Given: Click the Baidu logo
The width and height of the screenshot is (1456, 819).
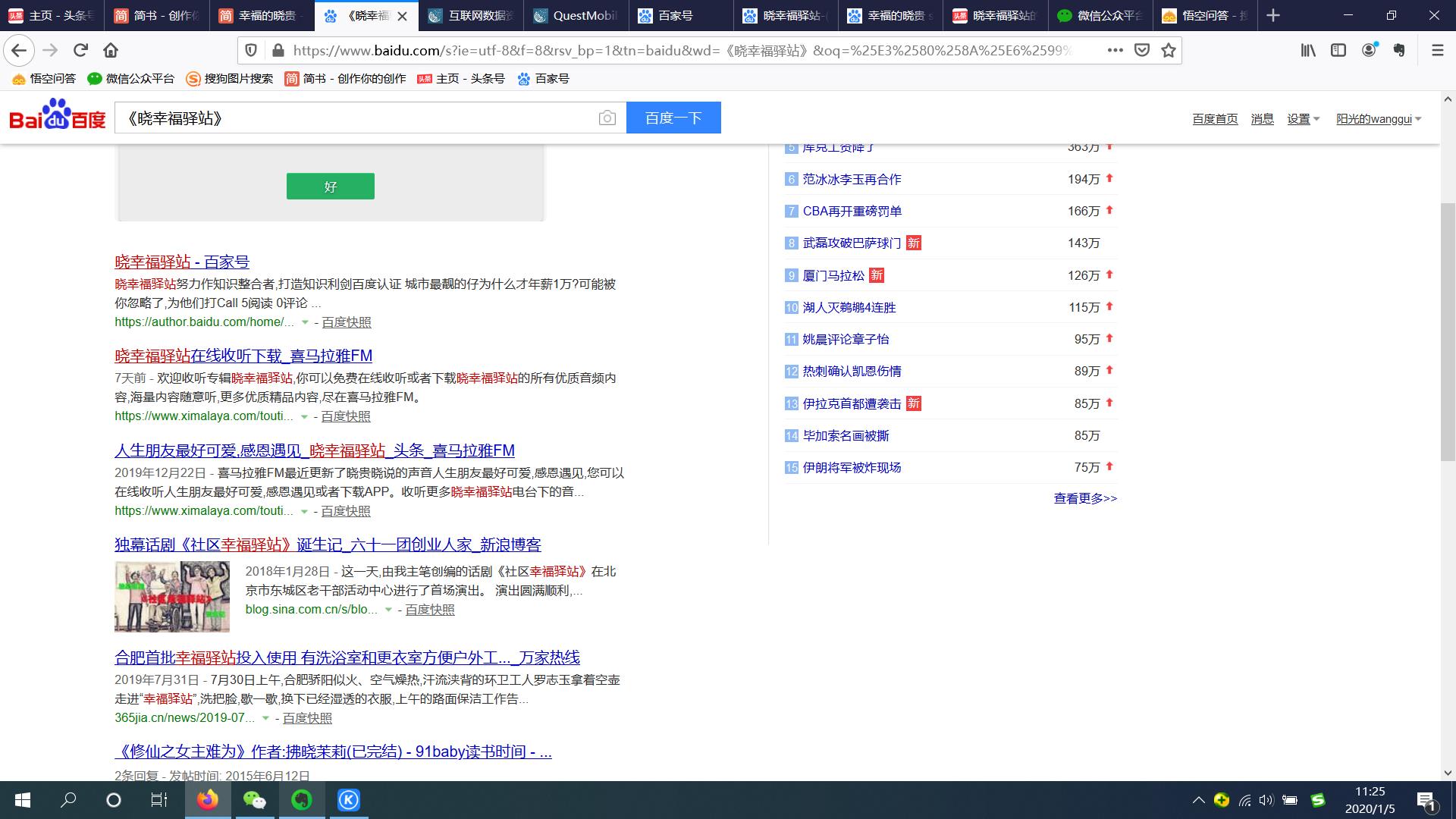Looking at the screenshot, I should (x=57, y=115).
